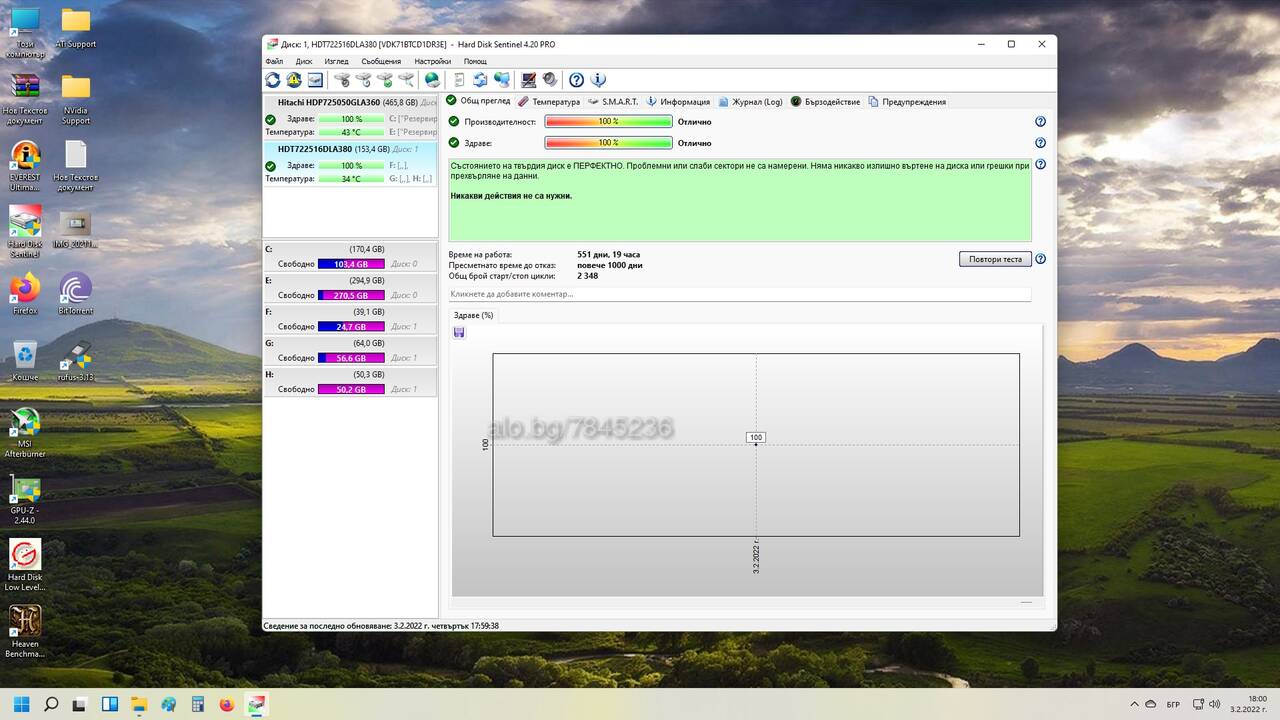Viewport: 1280px width, 720px height.
Task: Select the Здраве (%) graph tab
Action: pos(473,315)
